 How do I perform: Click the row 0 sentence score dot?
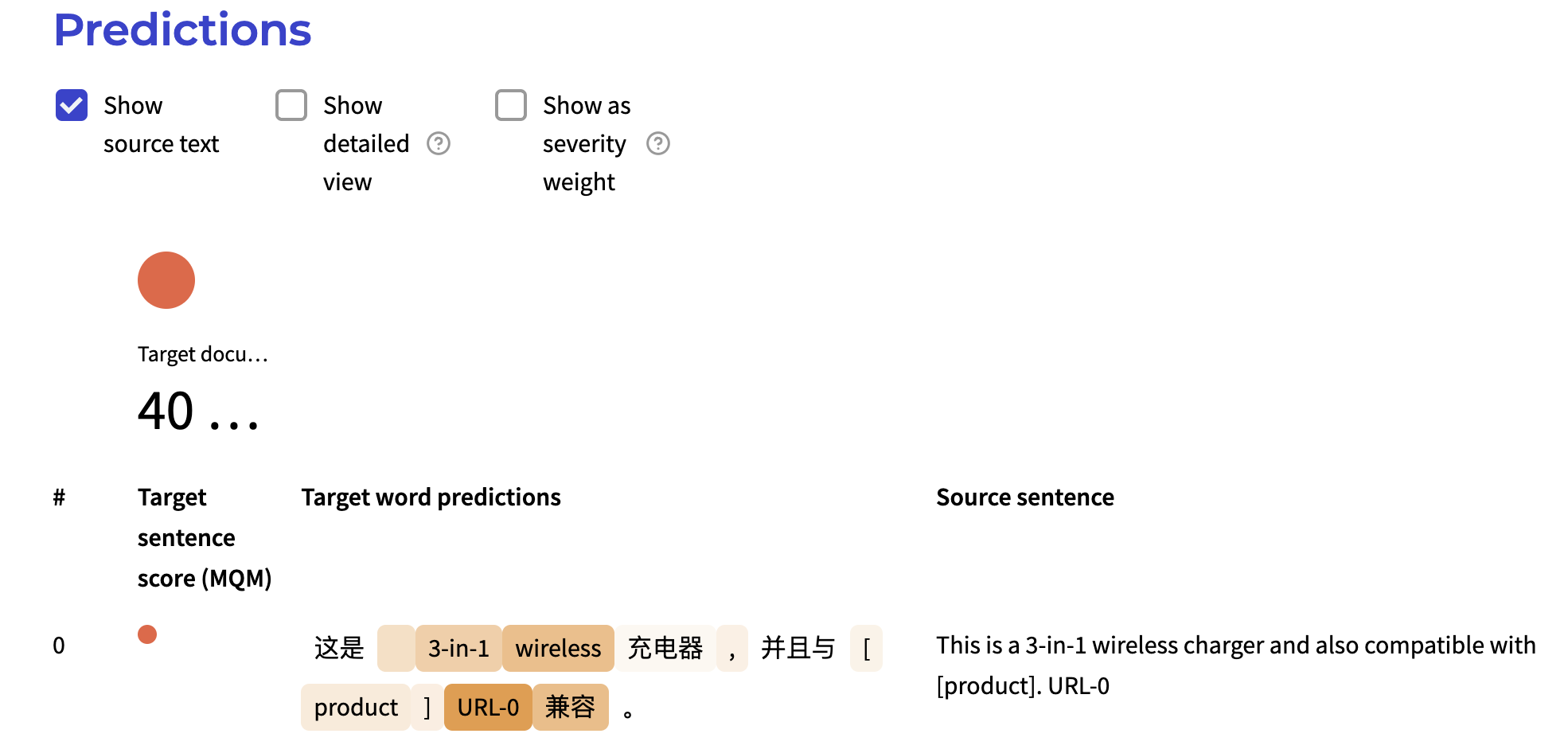pos(147,634)
